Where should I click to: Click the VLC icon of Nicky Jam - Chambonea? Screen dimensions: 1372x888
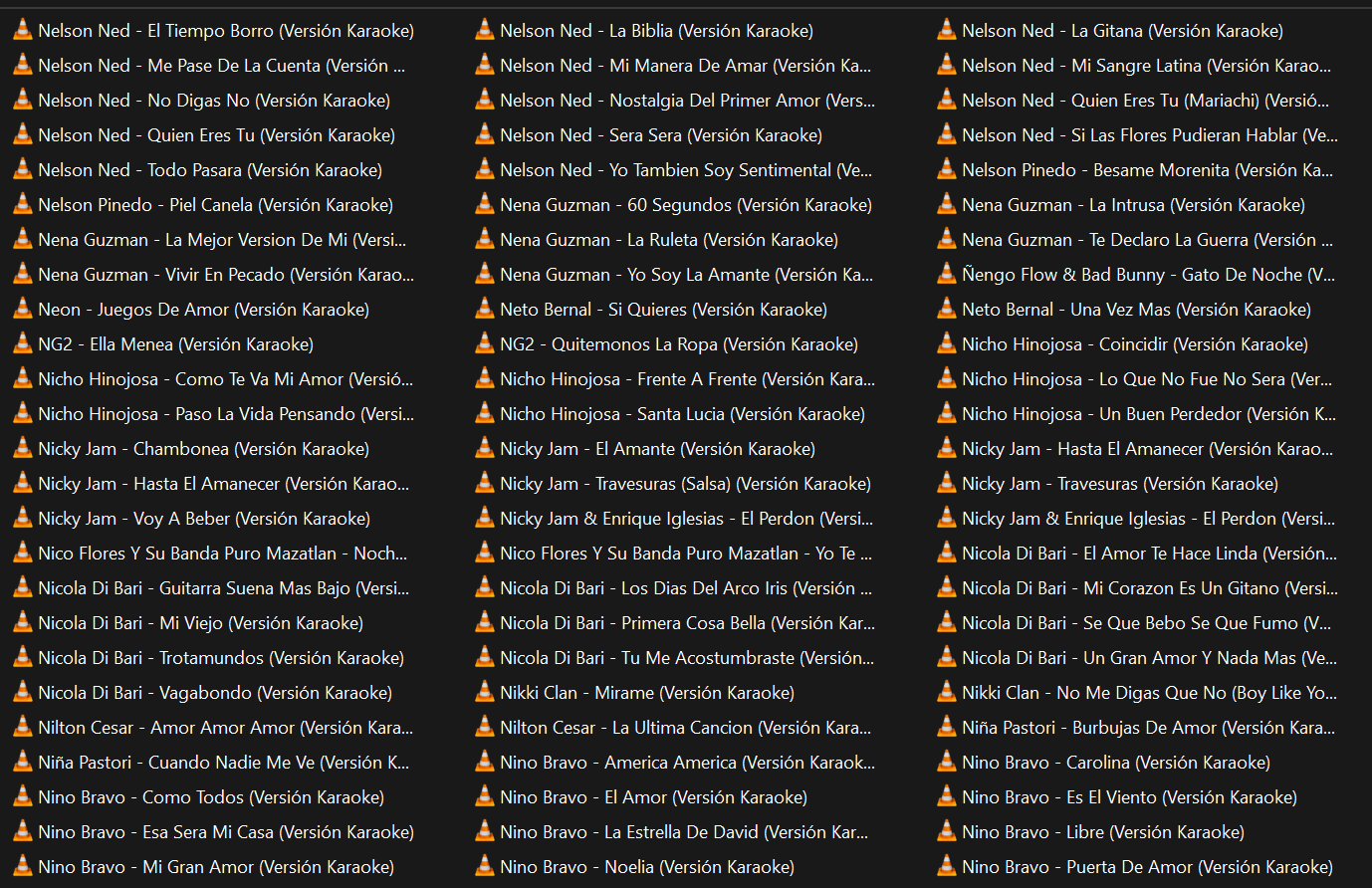pos(23,449)
